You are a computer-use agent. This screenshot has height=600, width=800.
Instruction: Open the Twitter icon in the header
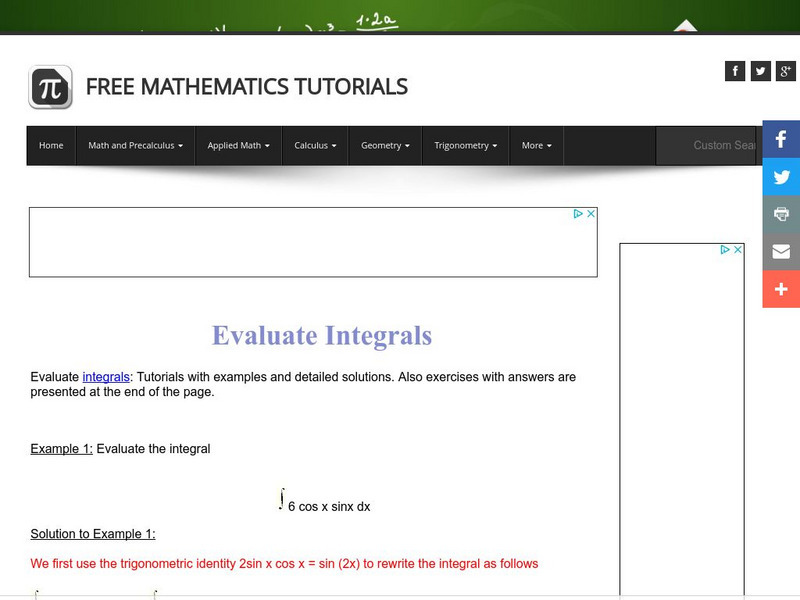[x=760, y=71]
